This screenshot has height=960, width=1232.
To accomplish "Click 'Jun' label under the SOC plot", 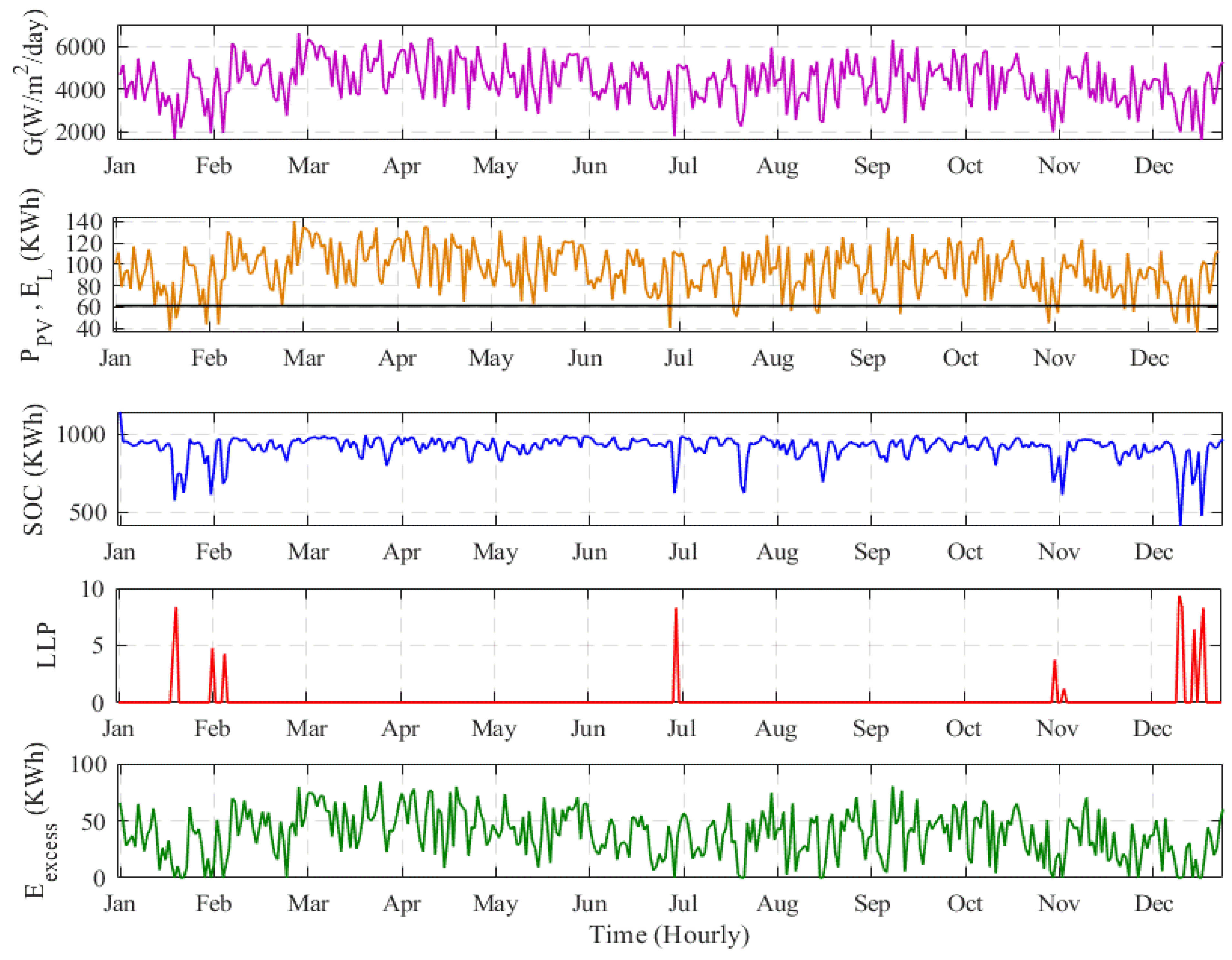I will [589, 552].
